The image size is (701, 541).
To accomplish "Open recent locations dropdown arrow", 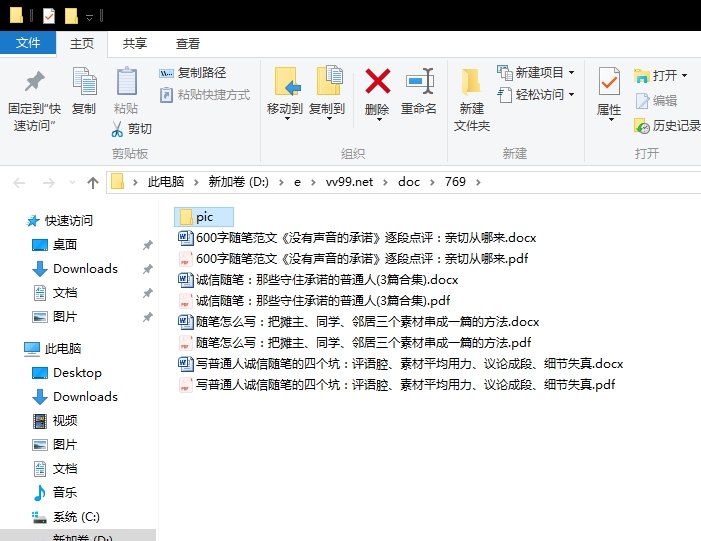I will 72,182.
